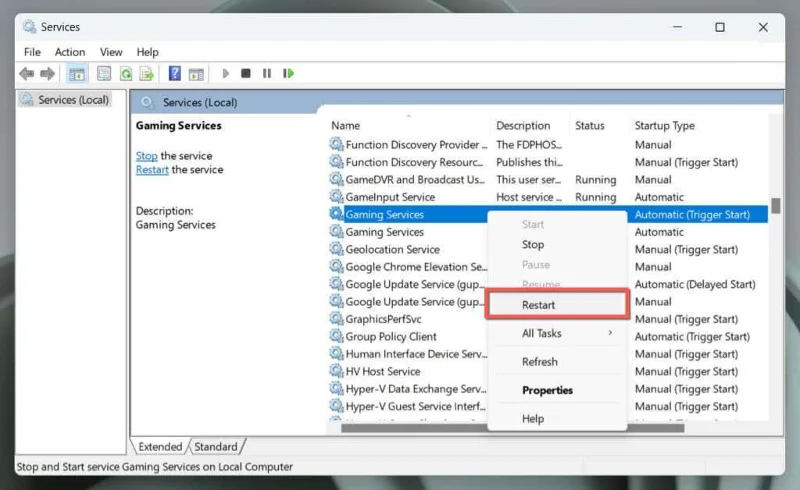This screenshot has height=490, width=800.
Task: Open the Action menu
Action: (70, 52)
